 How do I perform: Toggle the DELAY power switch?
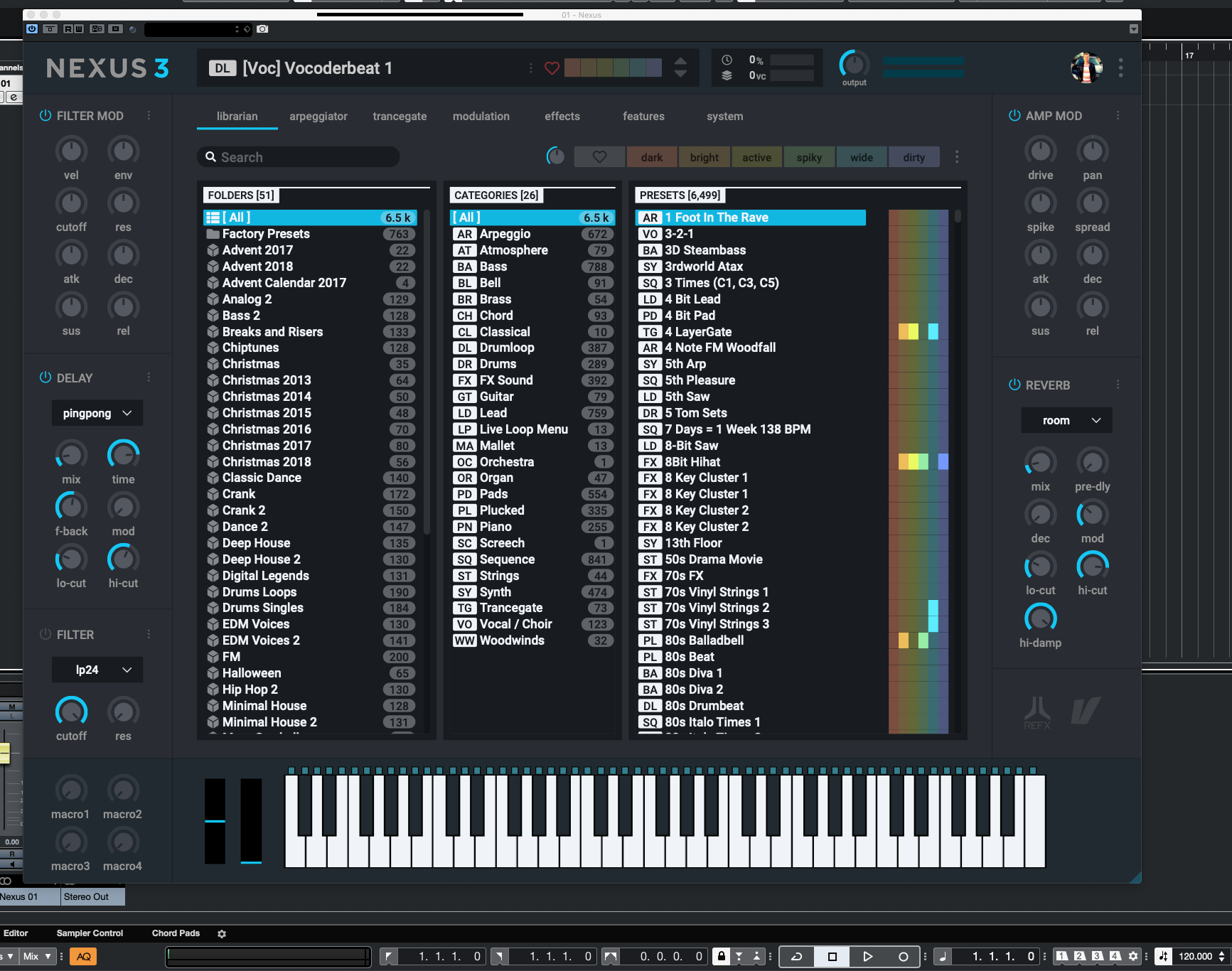pyautogui.click(x=45, y=377)
